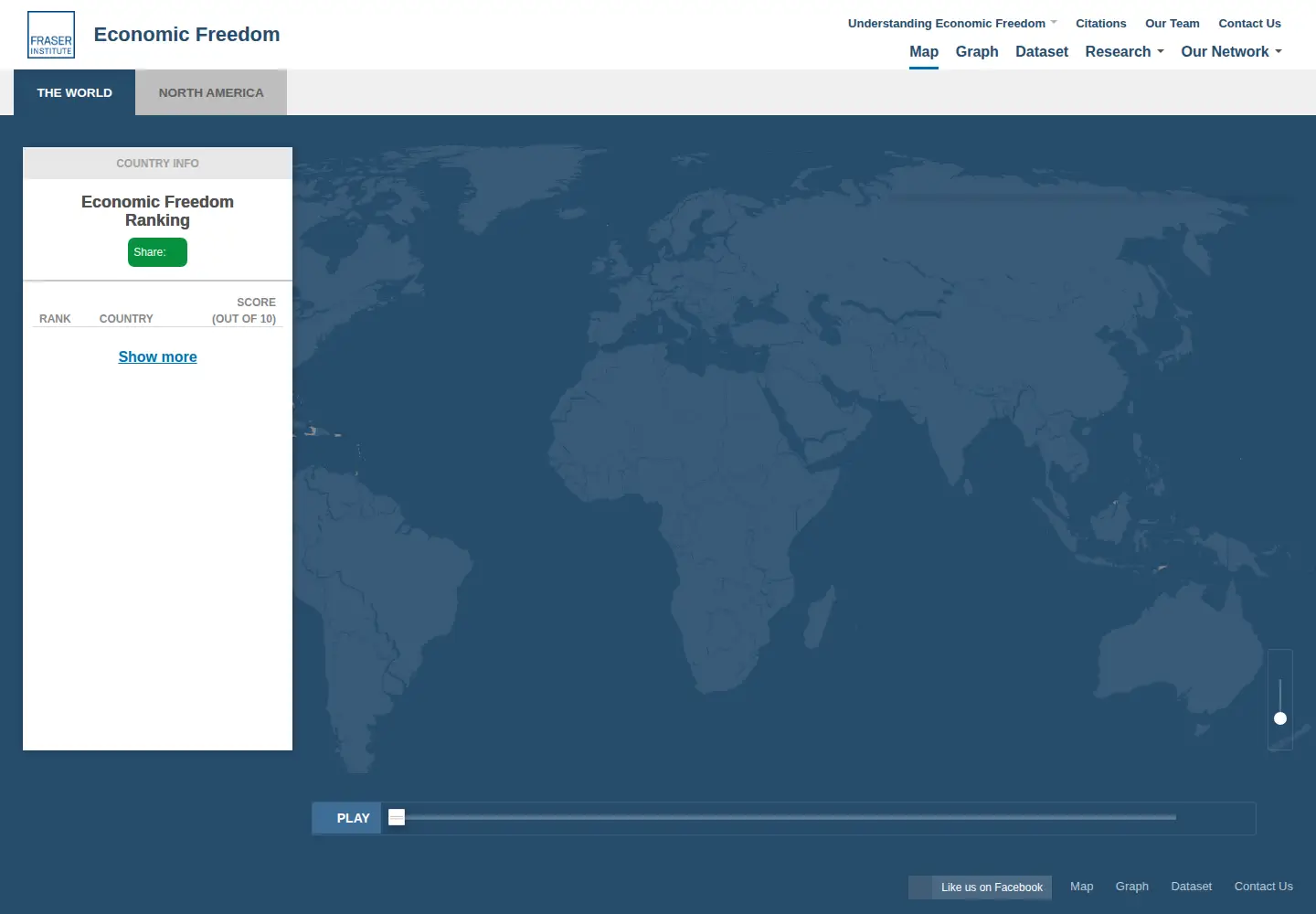This screenshot has width=1316, height=914.
Task: Open the Economic Freedom site title link
Action: click(x=186, y=35)
